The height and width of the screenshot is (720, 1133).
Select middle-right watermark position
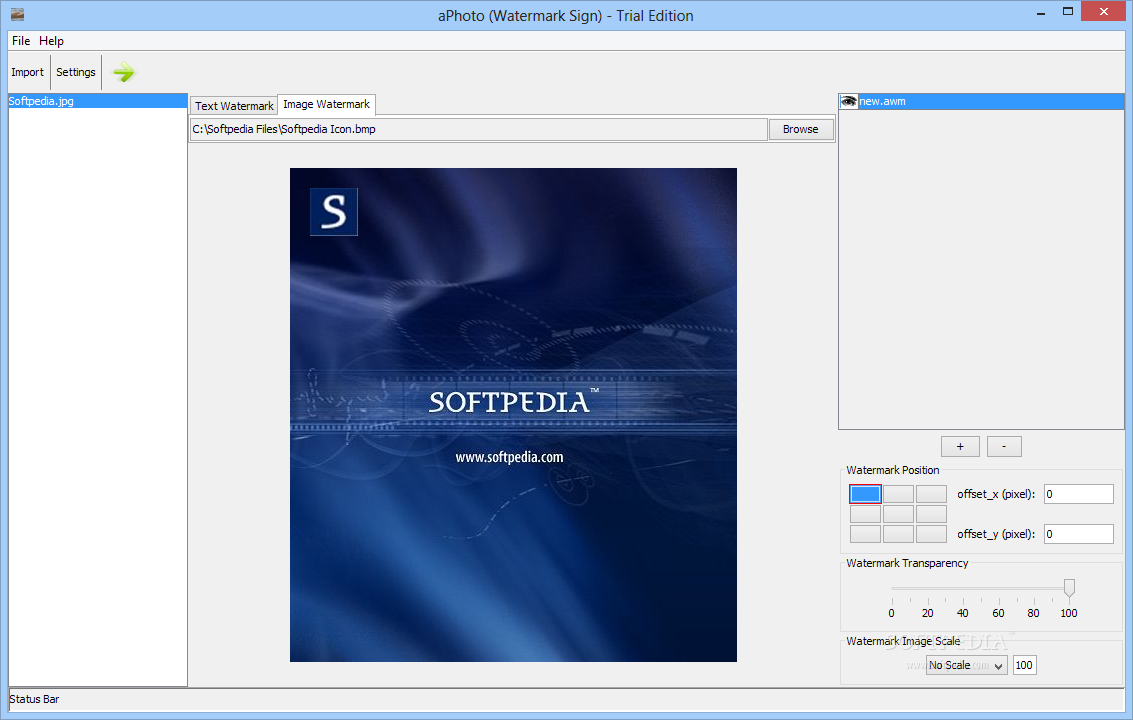(931, 514)
